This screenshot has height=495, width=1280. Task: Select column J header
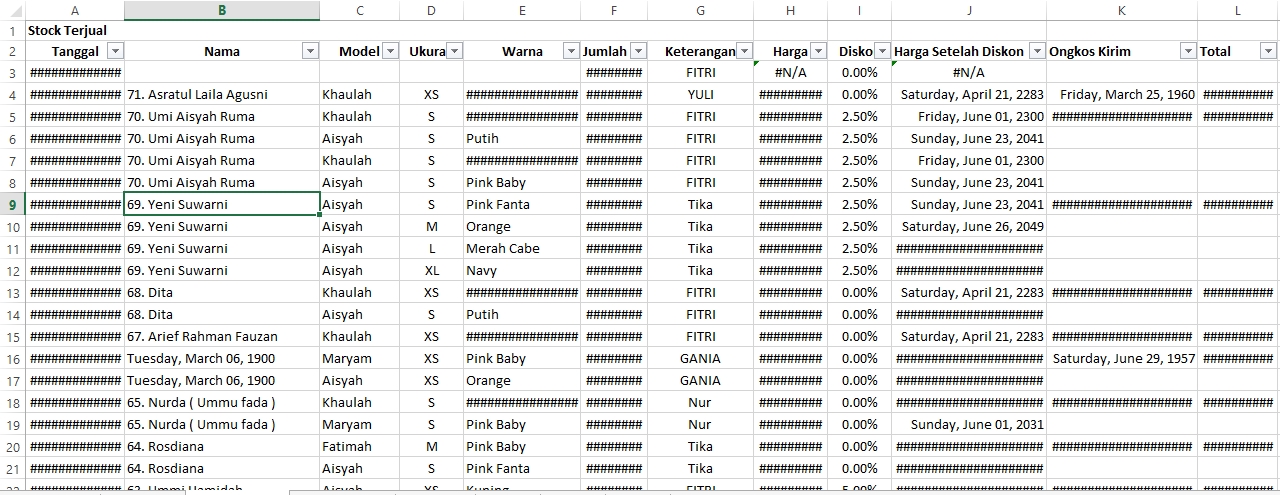[969, 10]
